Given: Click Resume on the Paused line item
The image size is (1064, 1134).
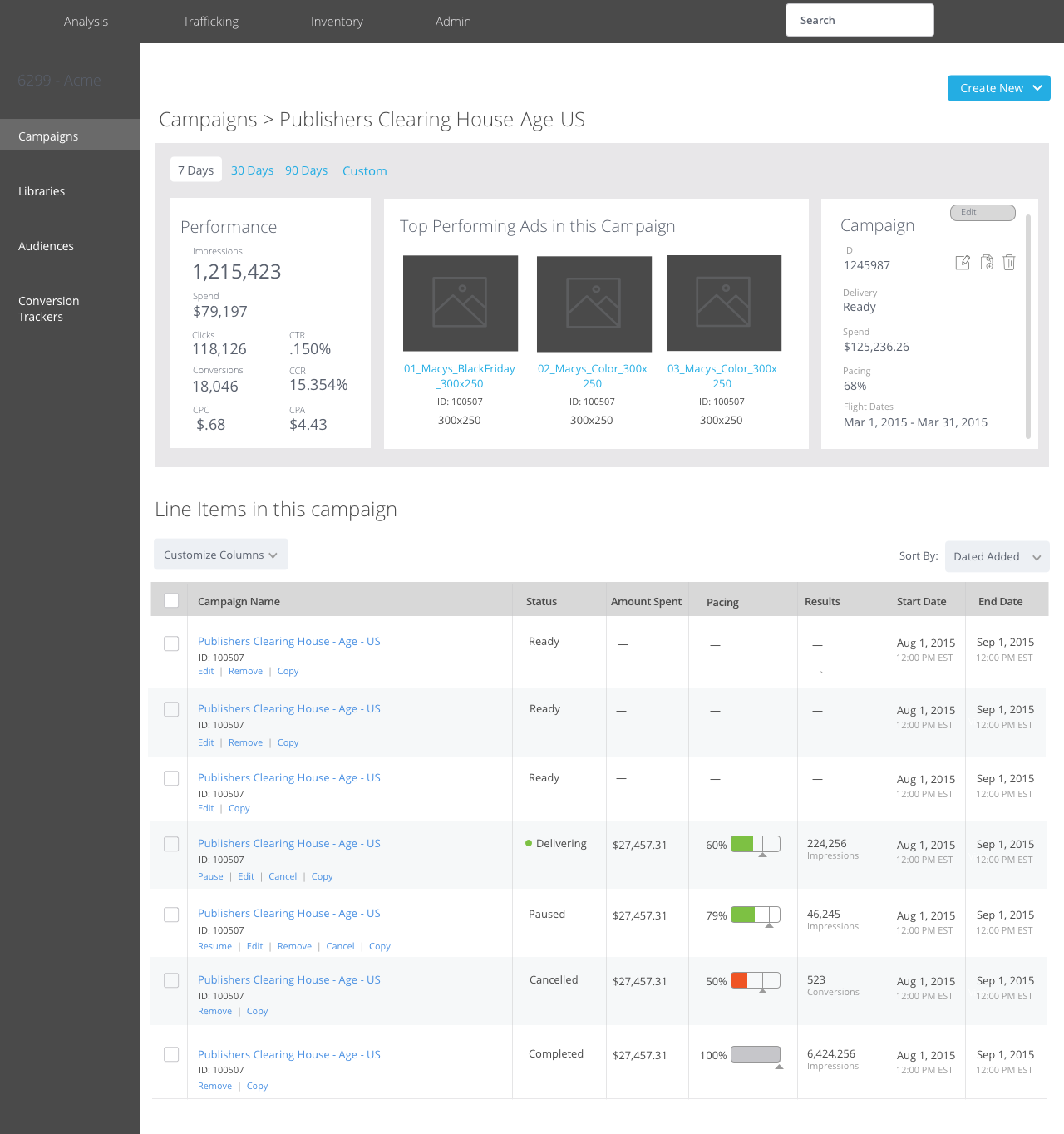Looking at the screenshot, I should (x=214, y=946).
